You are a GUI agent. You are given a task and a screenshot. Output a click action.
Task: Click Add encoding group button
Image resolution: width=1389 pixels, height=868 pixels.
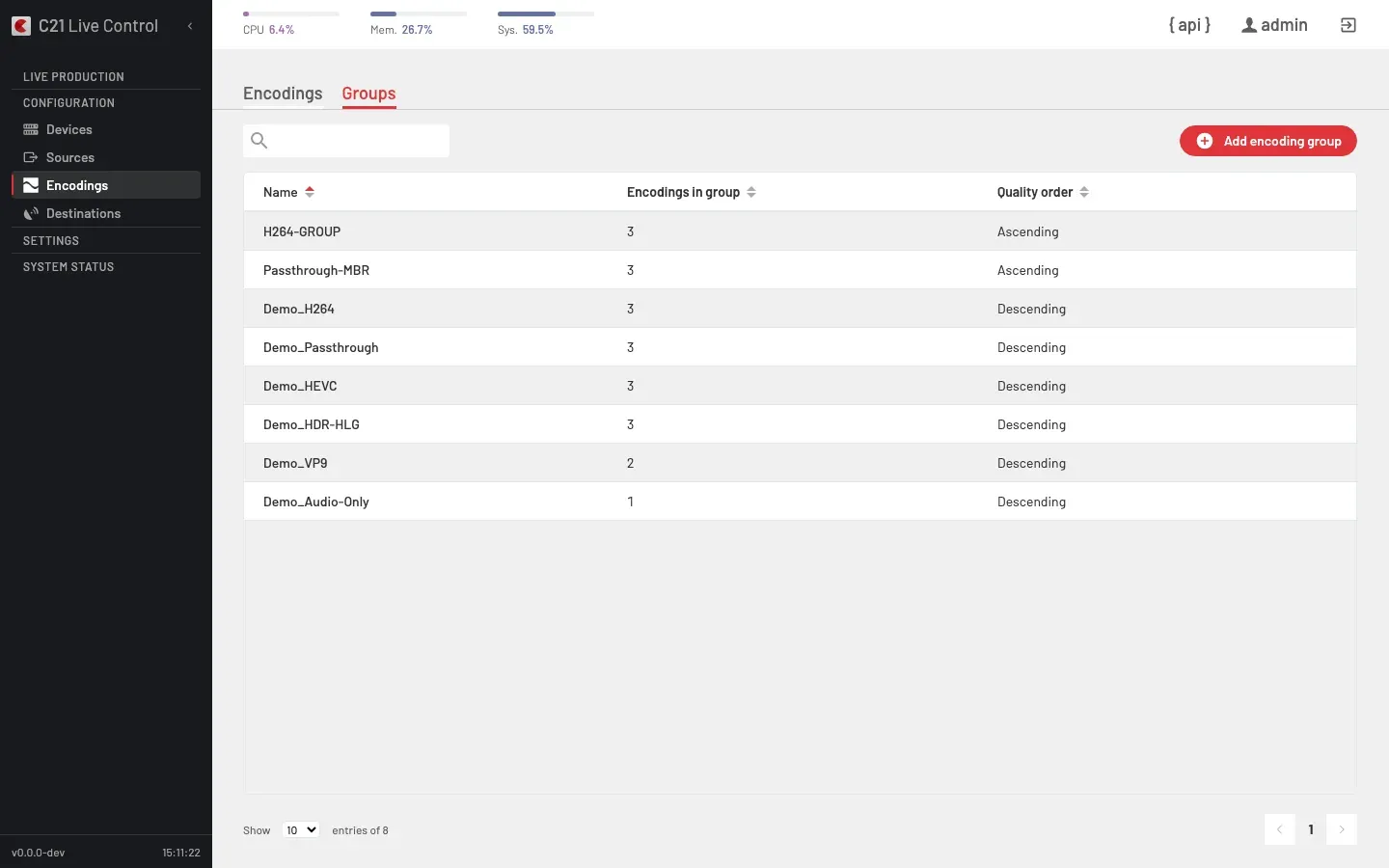pos(1267,141)
